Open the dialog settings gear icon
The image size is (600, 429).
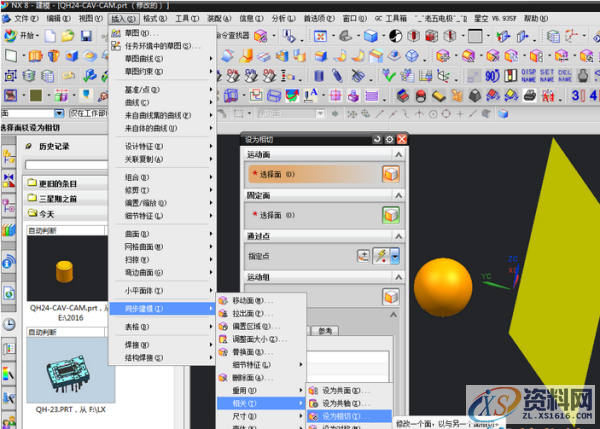point(389,139)
